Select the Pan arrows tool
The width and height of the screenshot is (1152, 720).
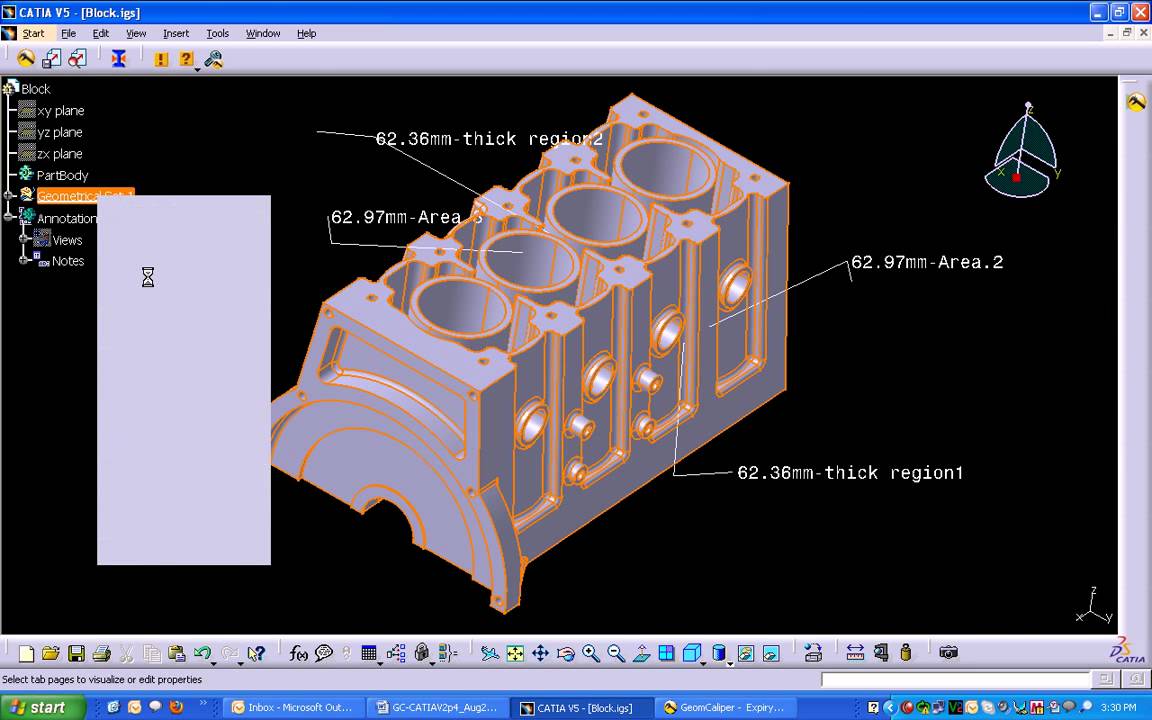540,652
